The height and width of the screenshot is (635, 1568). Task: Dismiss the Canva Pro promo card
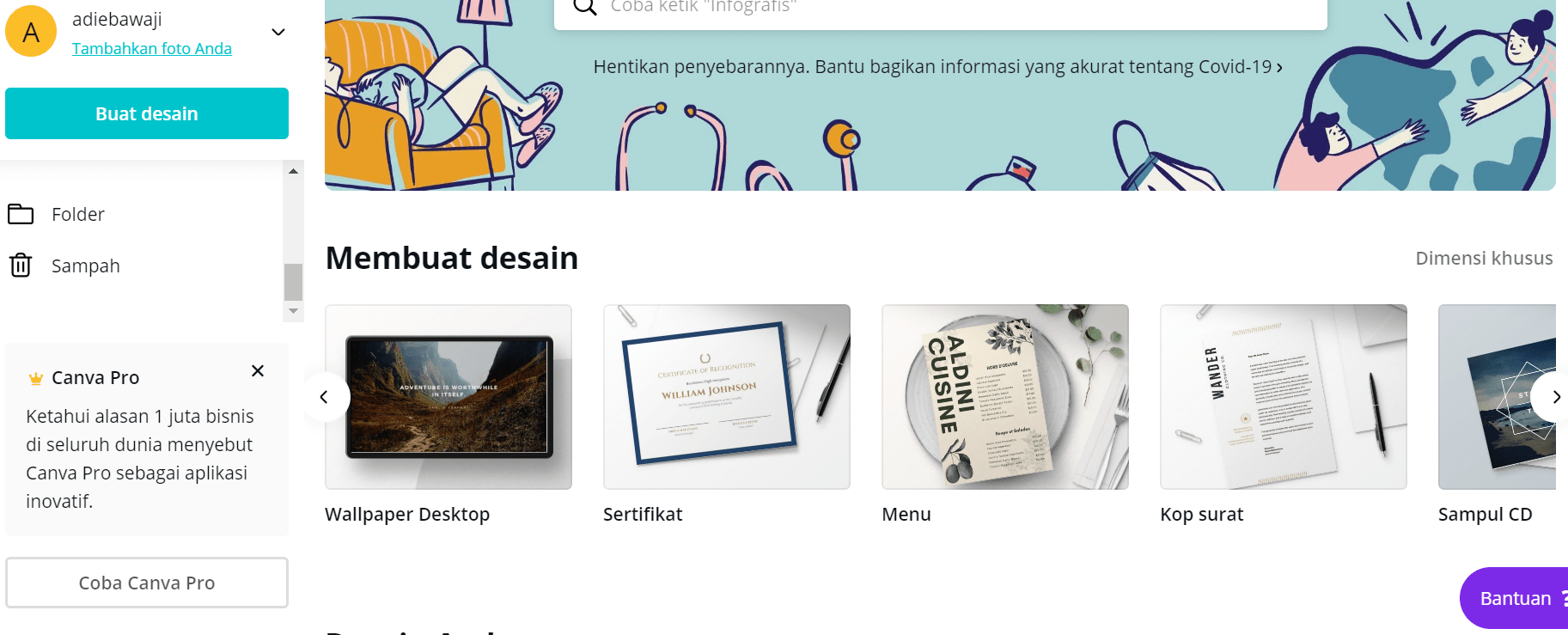(258, 371)
